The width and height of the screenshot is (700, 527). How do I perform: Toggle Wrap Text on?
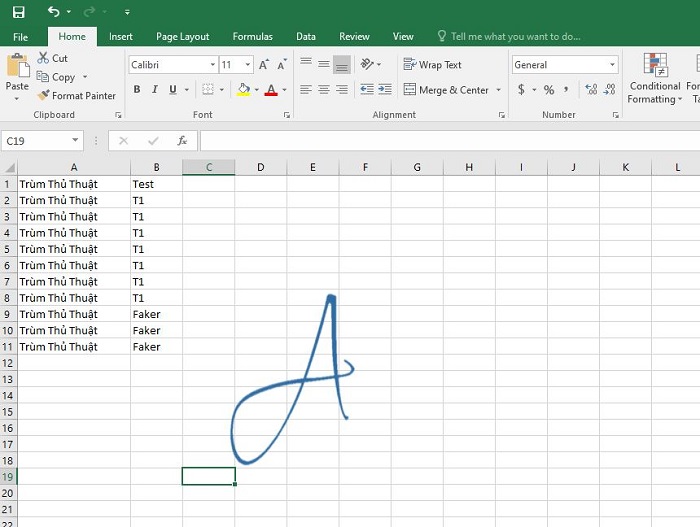(x=432, y=65)
